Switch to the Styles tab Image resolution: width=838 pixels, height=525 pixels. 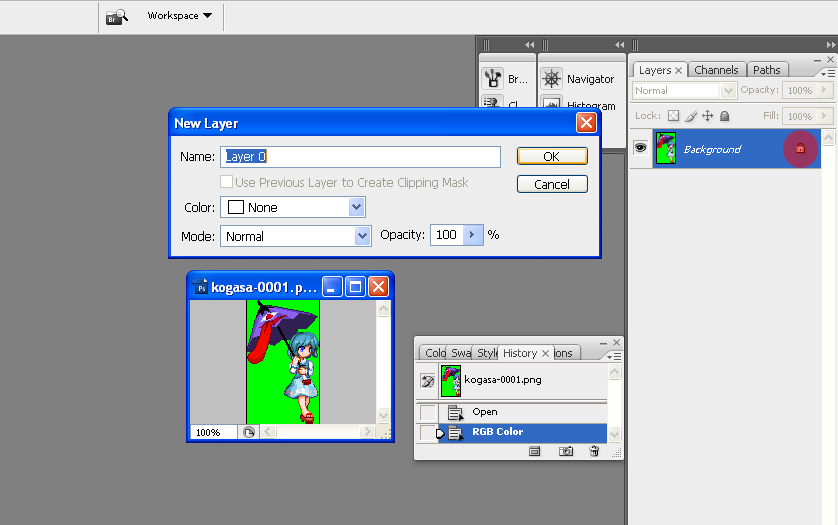pyautogui.click(x=487, y=353)
